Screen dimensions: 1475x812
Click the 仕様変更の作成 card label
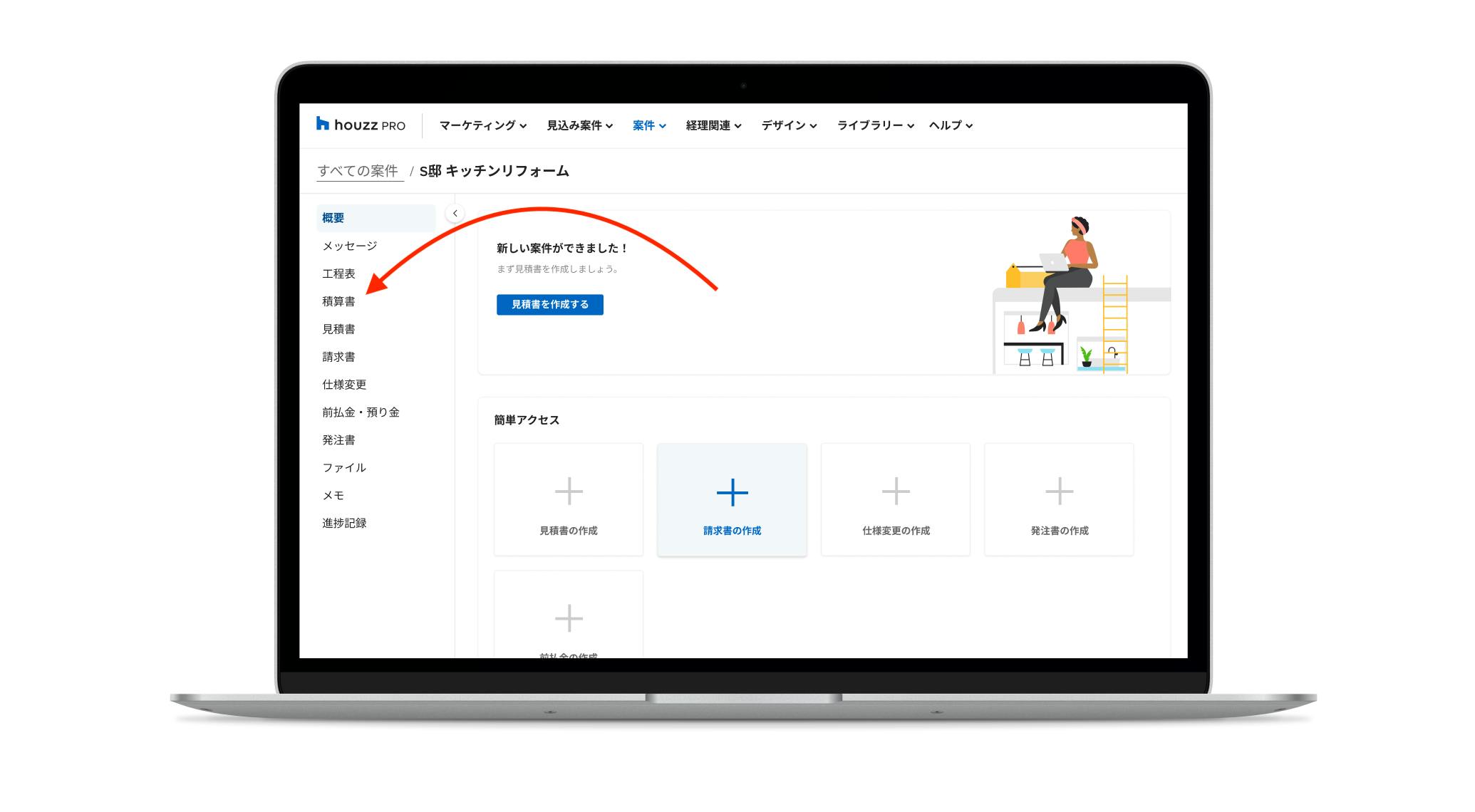coord(896,531)
